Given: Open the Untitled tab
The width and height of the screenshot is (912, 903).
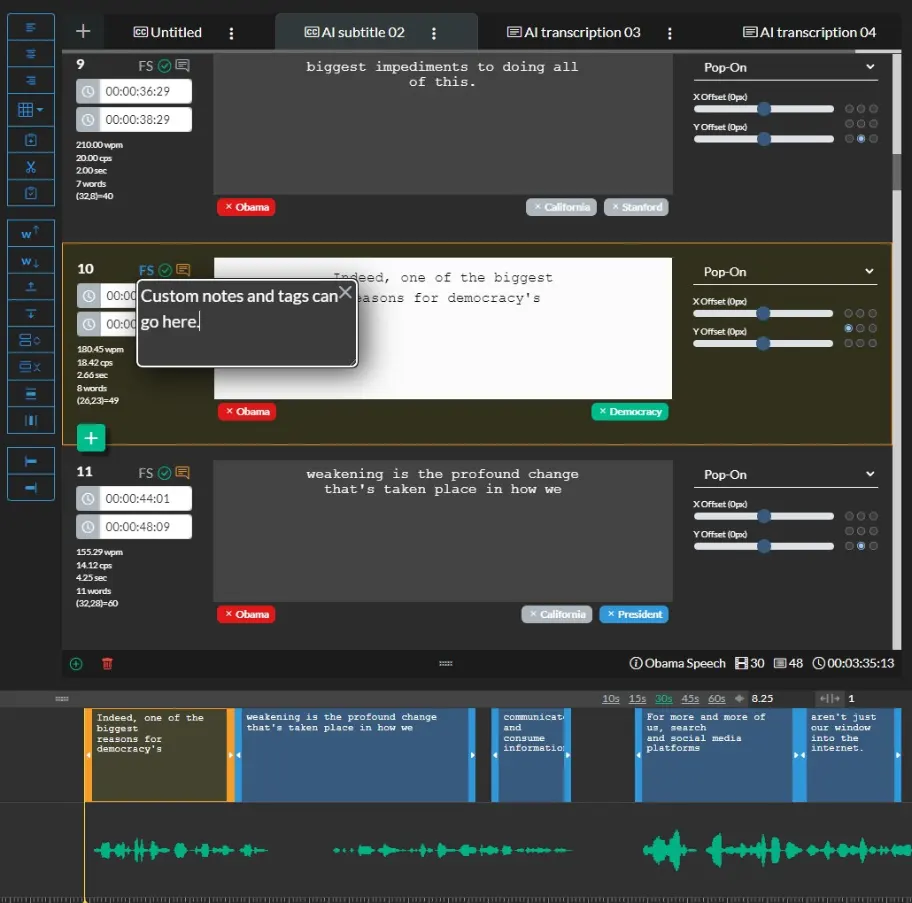Looking at the screenshot, I should [168, 32].
